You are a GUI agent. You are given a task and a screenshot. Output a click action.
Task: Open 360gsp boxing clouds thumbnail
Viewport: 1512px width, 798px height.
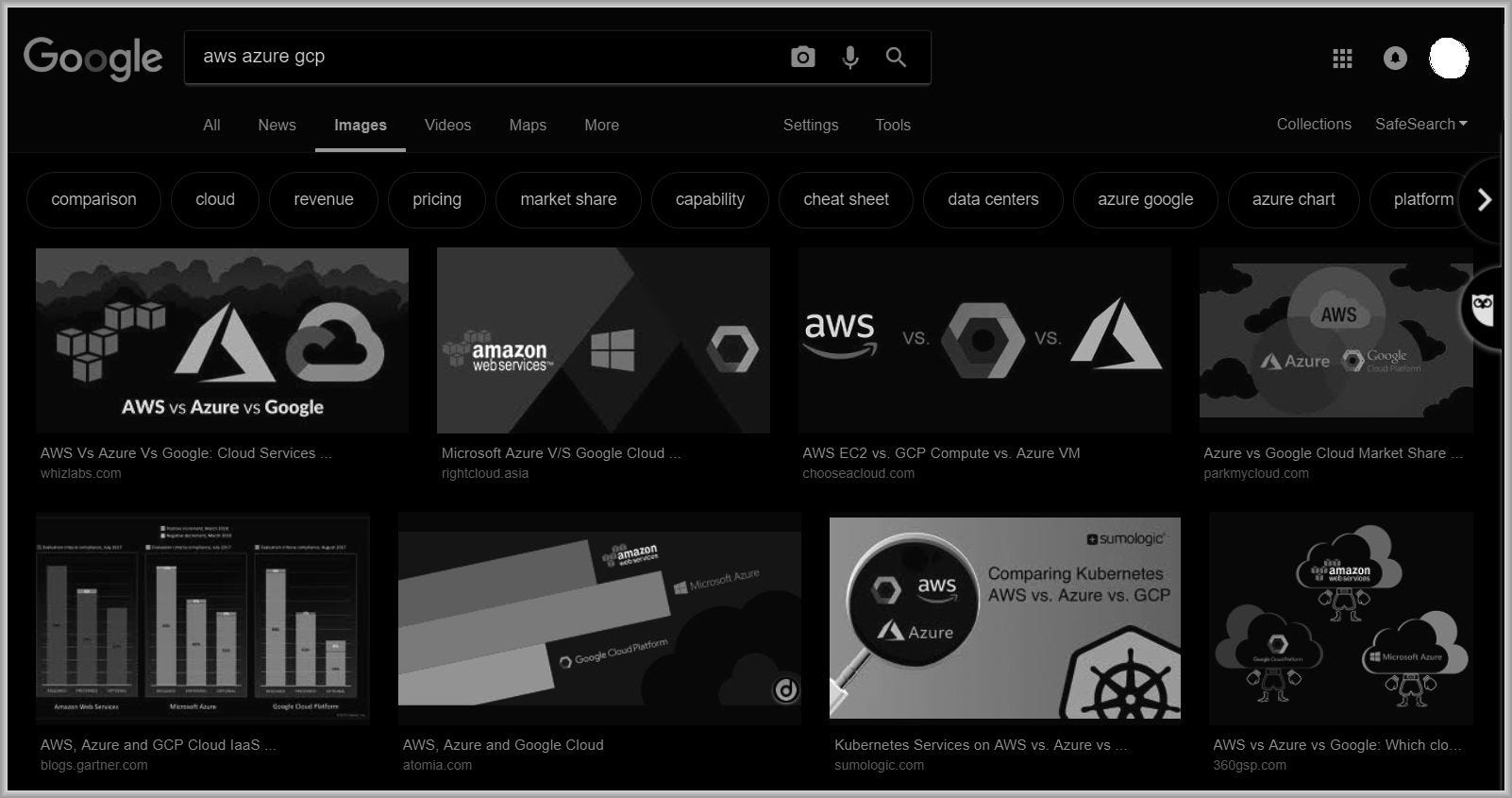1340,619
